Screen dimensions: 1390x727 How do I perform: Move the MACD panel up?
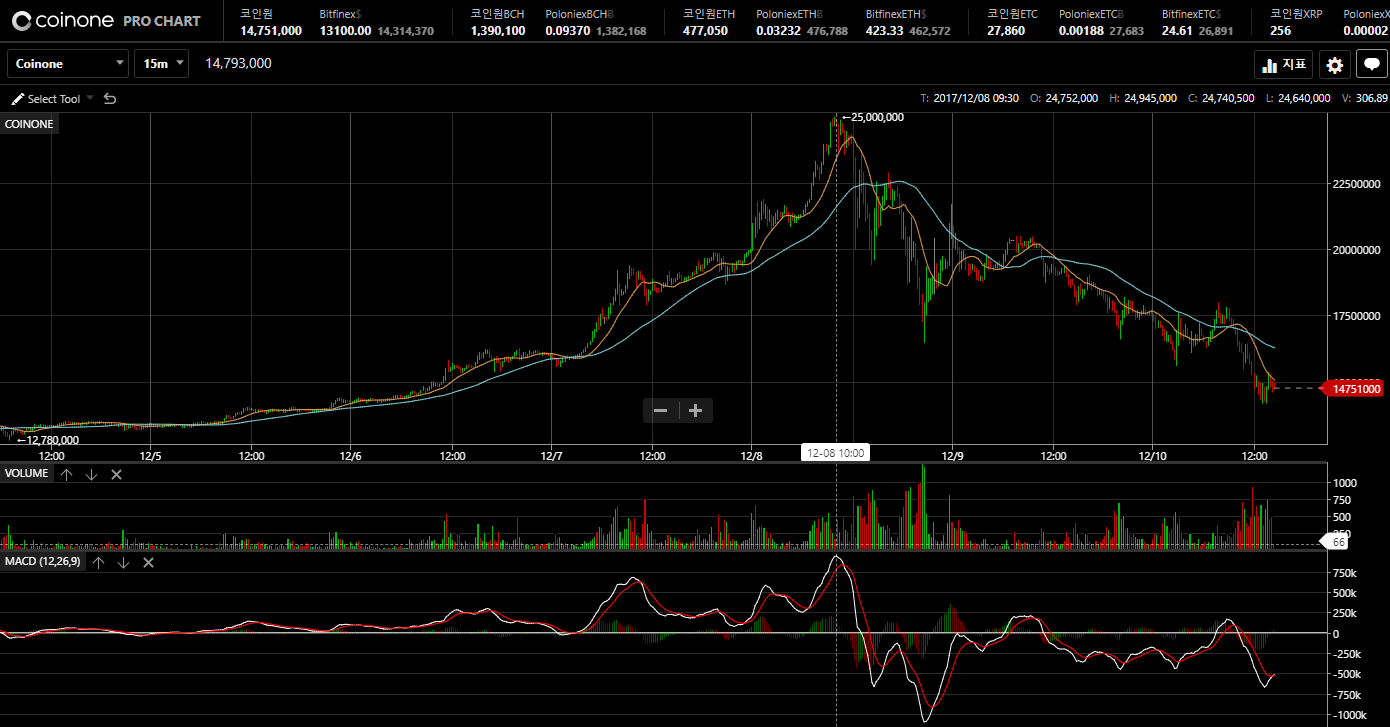coord(99,562)
